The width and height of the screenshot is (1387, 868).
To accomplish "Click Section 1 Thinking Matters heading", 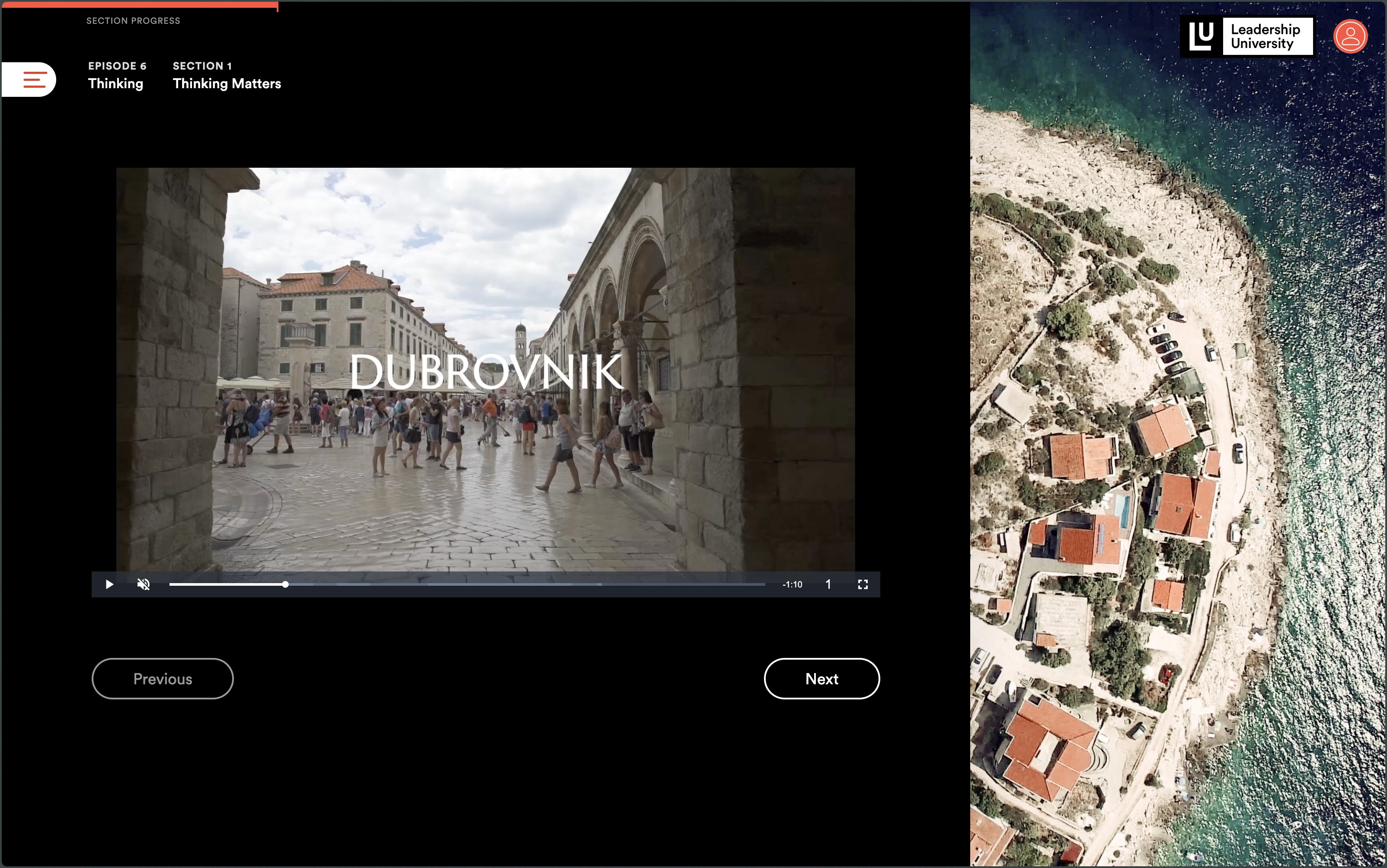I will click(227, 75).
